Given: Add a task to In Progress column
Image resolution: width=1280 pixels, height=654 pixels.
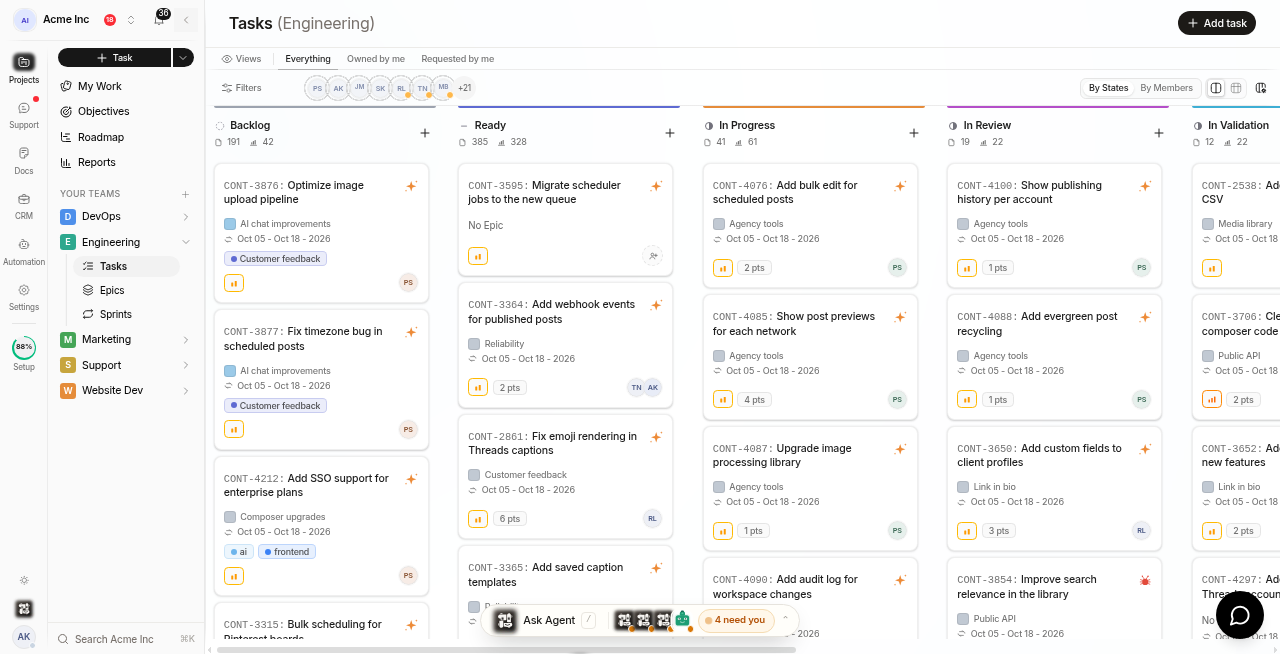Looking at the screenshot, I should click(914, 133).
